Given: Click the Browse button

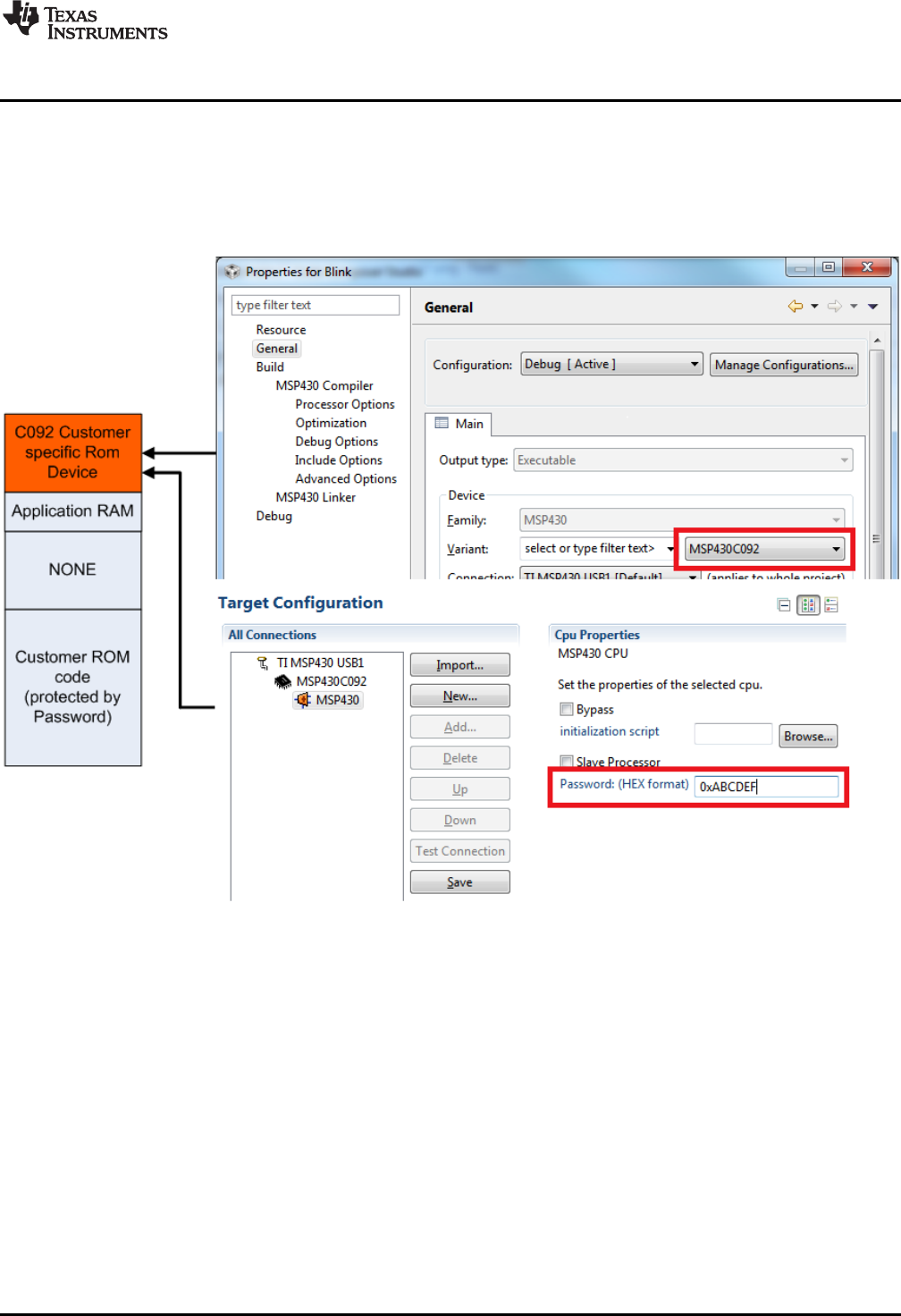Looking at the screenshot, I should coord(808,736).
